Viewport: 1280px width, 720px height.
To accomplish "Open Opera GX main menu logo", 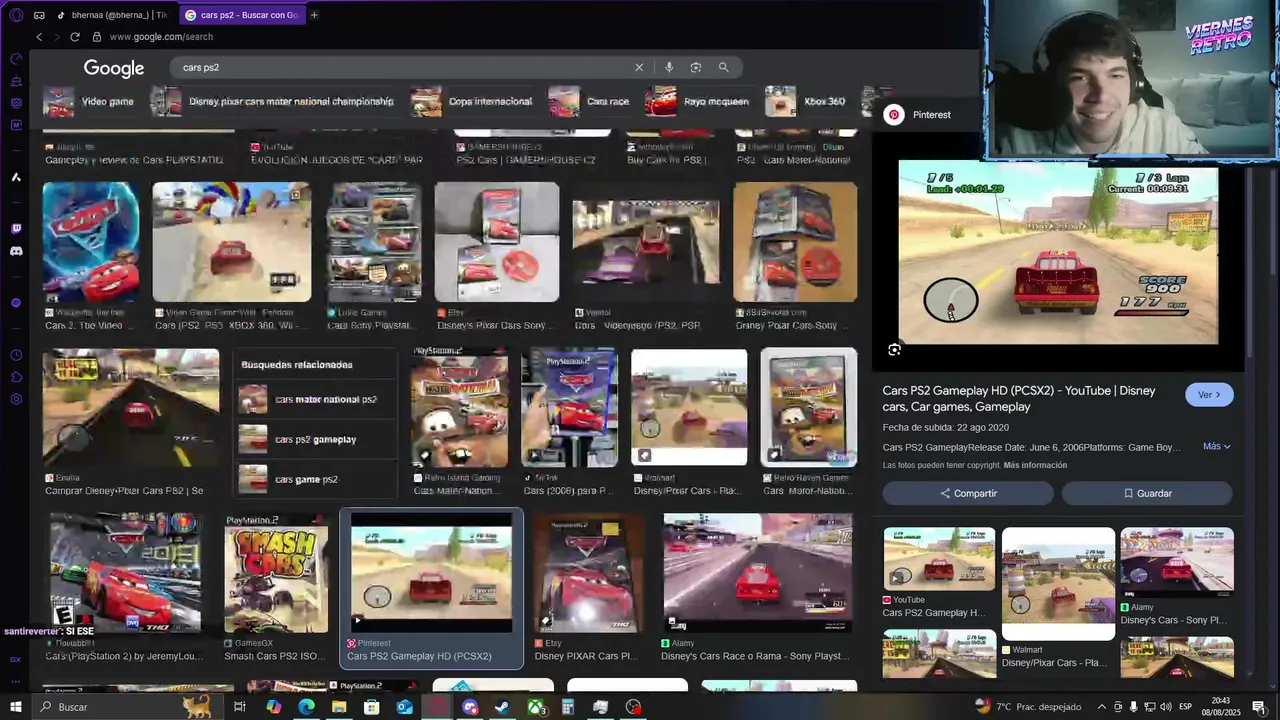I will 16,15.
